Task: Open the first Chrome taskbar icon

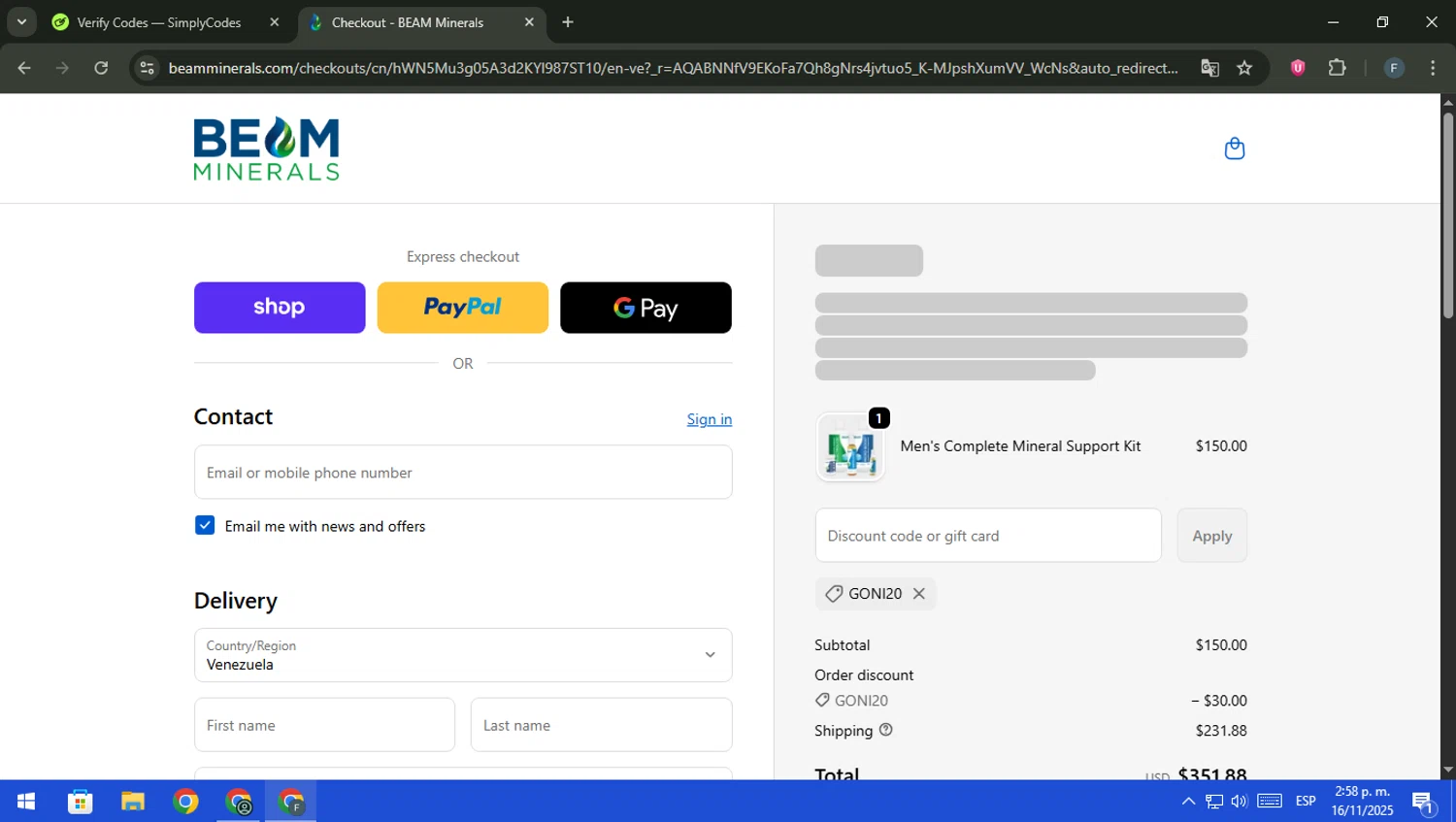Action: (x=185, y=802)
